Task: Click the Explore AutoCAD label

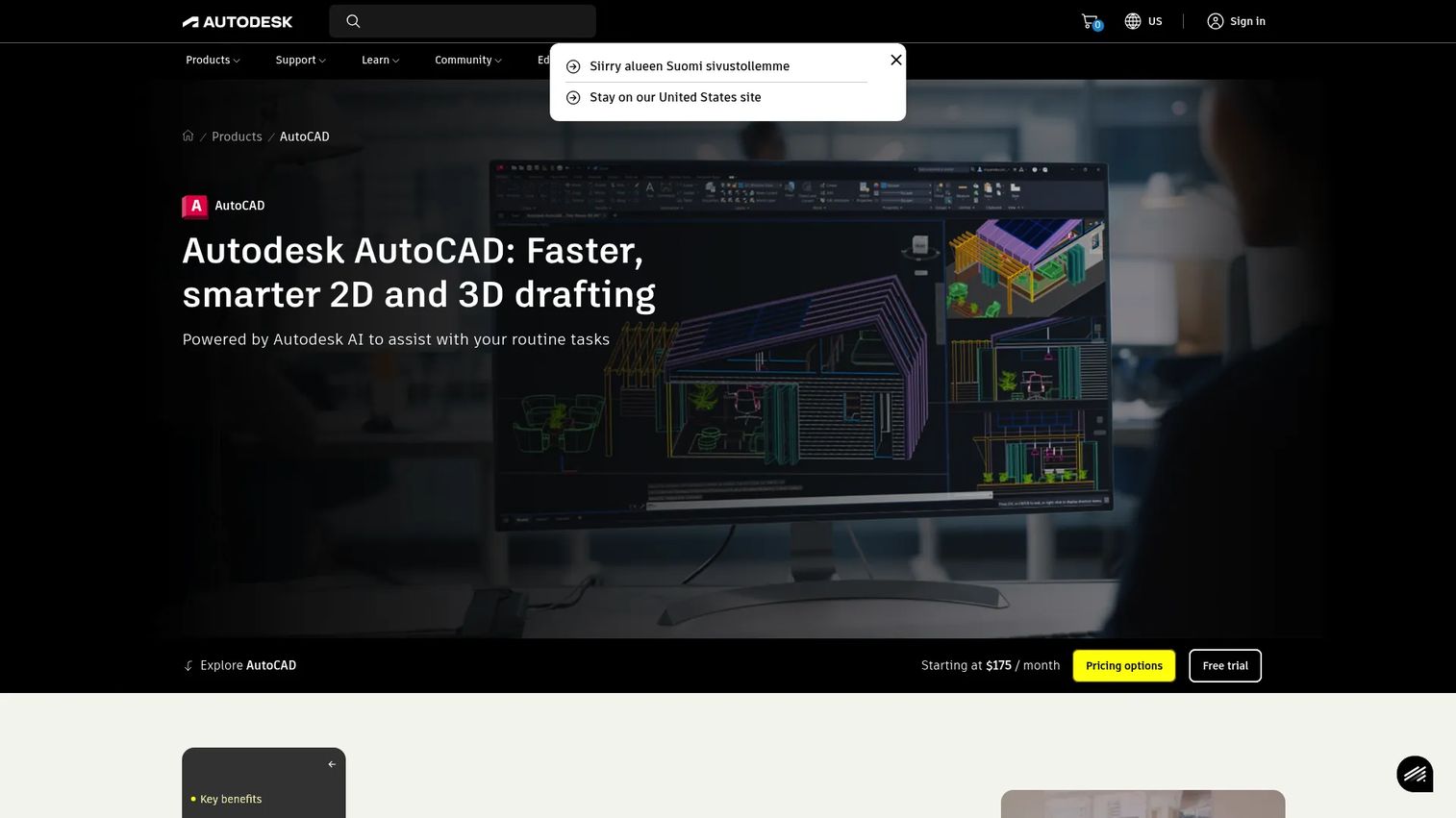Action: click(x=248, y=665)
